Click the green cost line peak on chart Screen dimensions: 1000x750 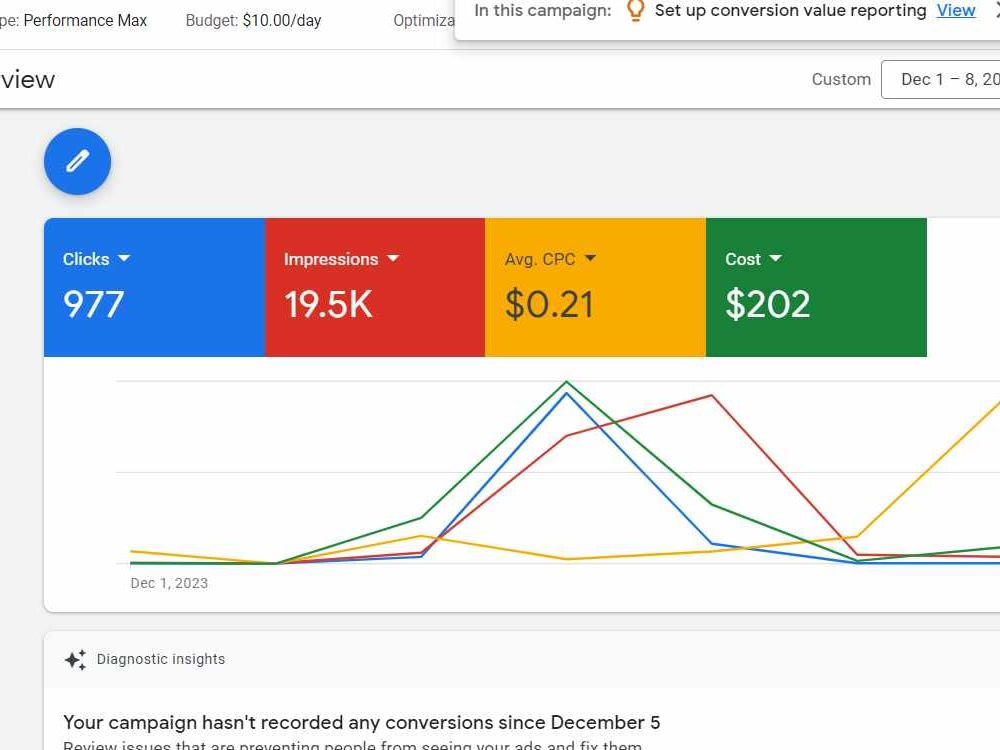click(x=566, y=382)
